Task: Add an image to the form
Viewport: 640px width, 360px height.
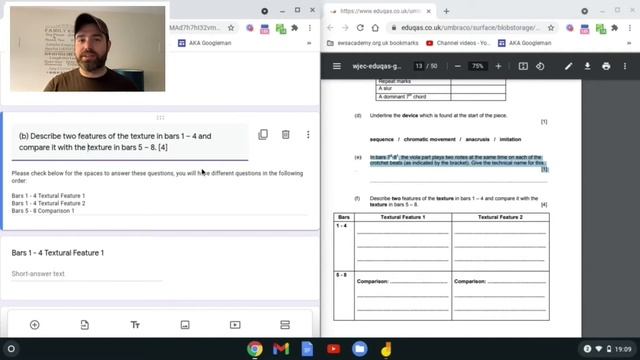Action: 185,325
